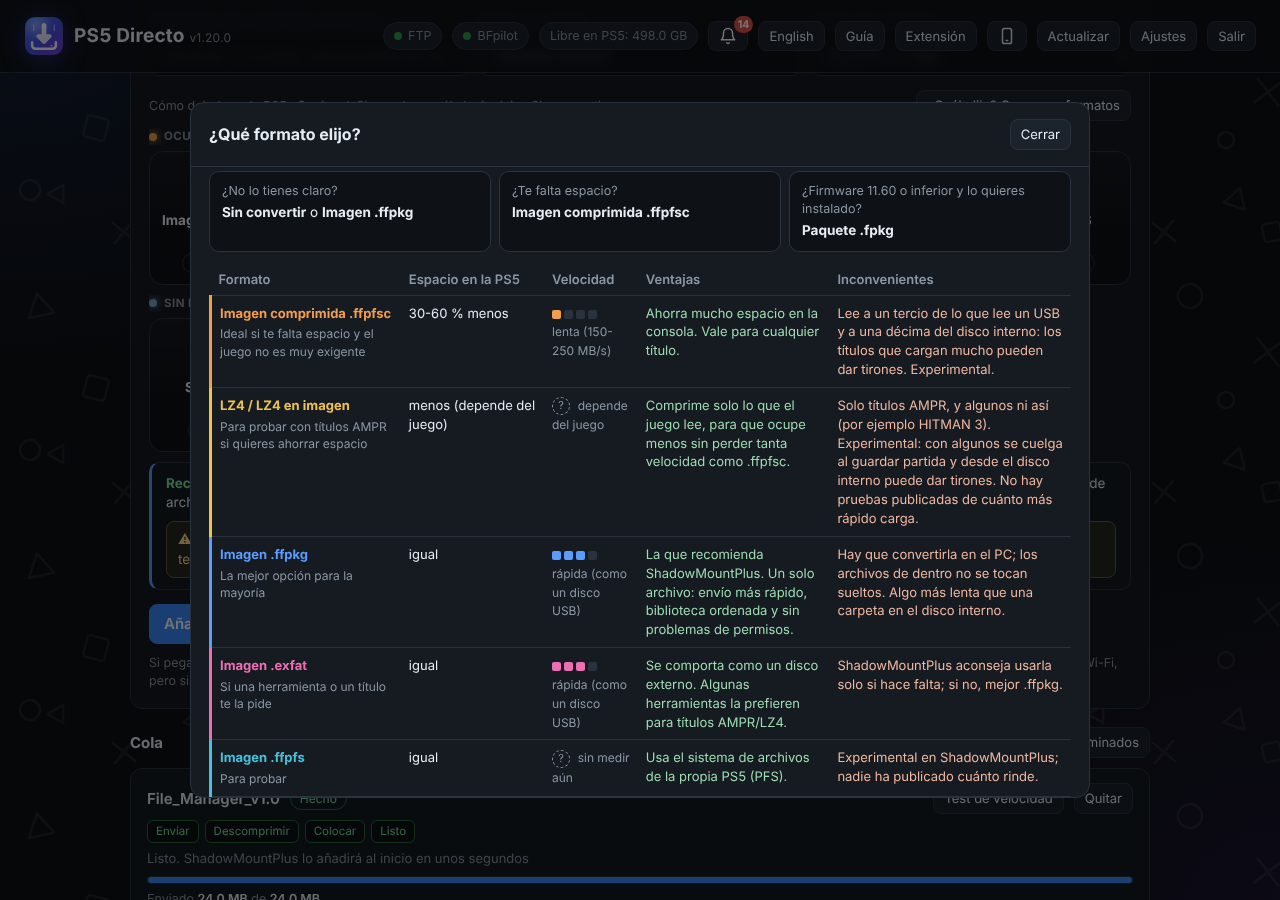Click 'Imagen comprimida .ffpfsc' row title
This screenshot has width=1280, height=900.
click(x=305, y=314)
